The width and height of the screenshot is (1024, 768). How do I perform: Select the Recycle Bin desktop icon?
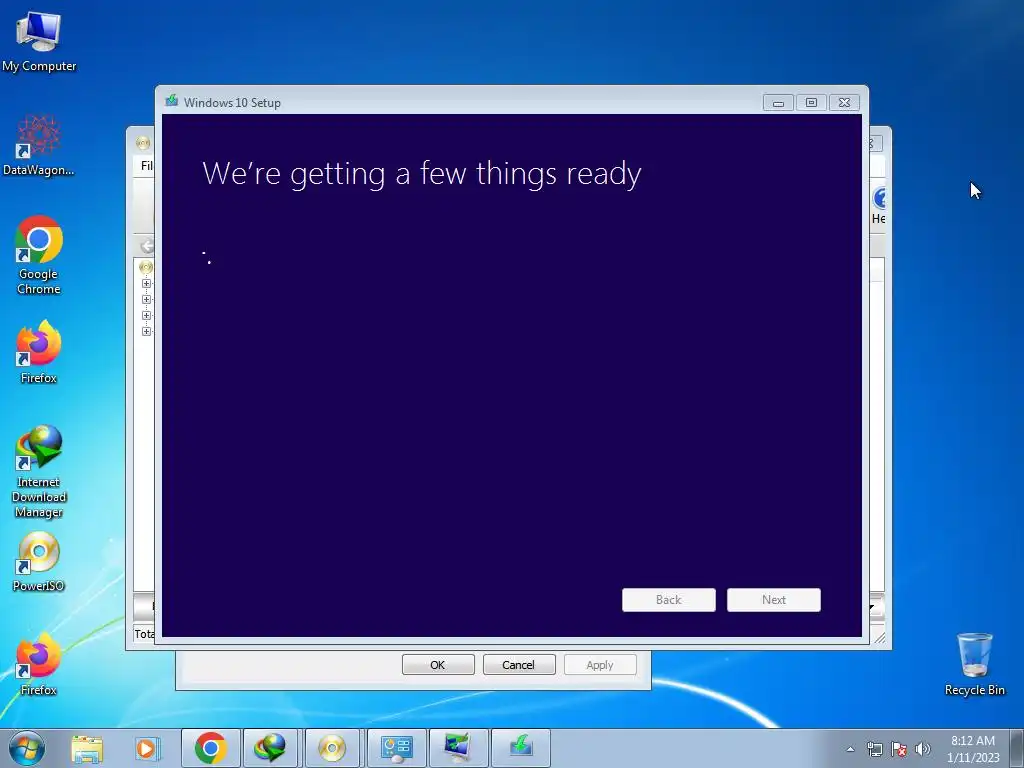click(974, 664)
